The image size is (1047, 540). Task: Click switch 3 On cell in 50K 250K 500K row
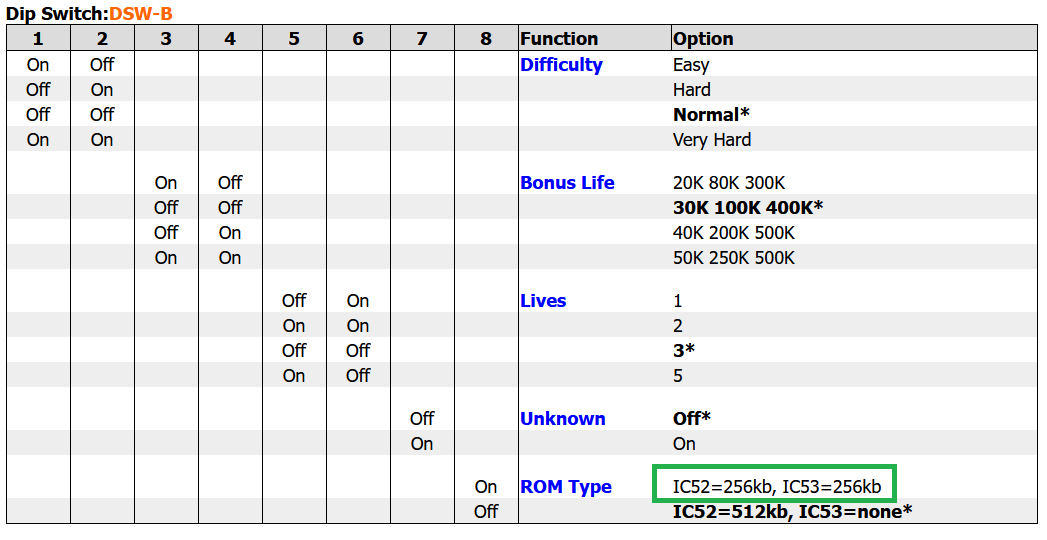[166, 258]
